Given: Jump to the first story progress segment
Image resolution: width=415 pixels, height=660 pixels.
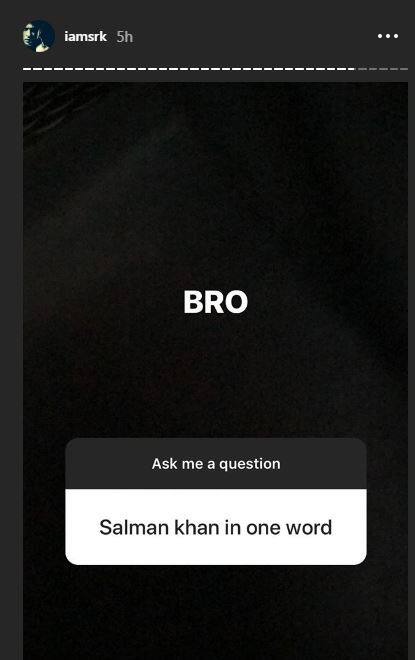Looking at the screenshot, I should [x=27, y=69].
